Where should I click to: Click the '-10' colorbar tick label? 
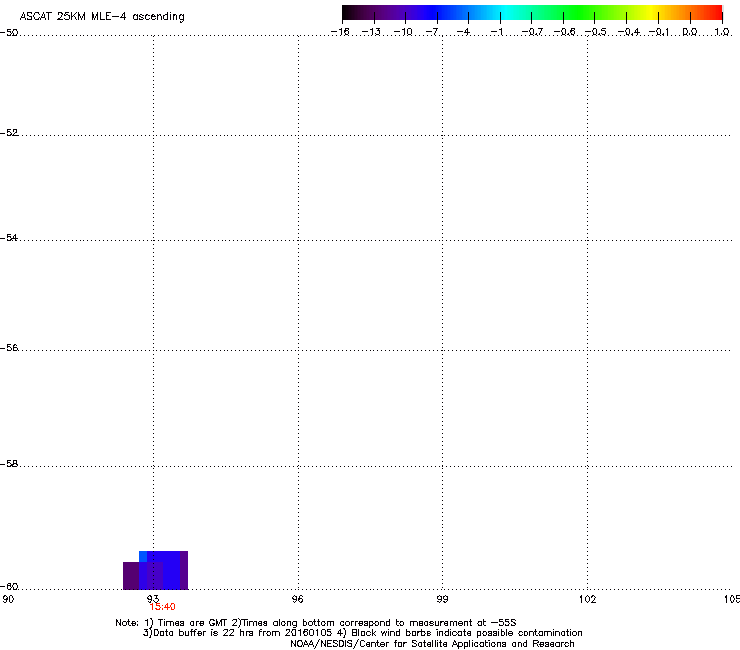403,32
